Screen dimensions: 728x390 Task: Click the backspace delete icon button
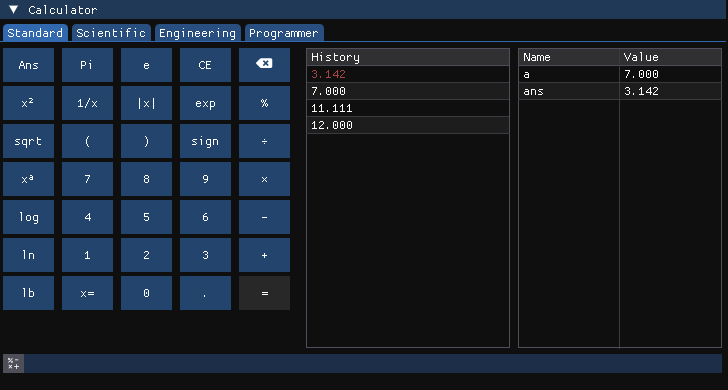(x=264, y=65)
